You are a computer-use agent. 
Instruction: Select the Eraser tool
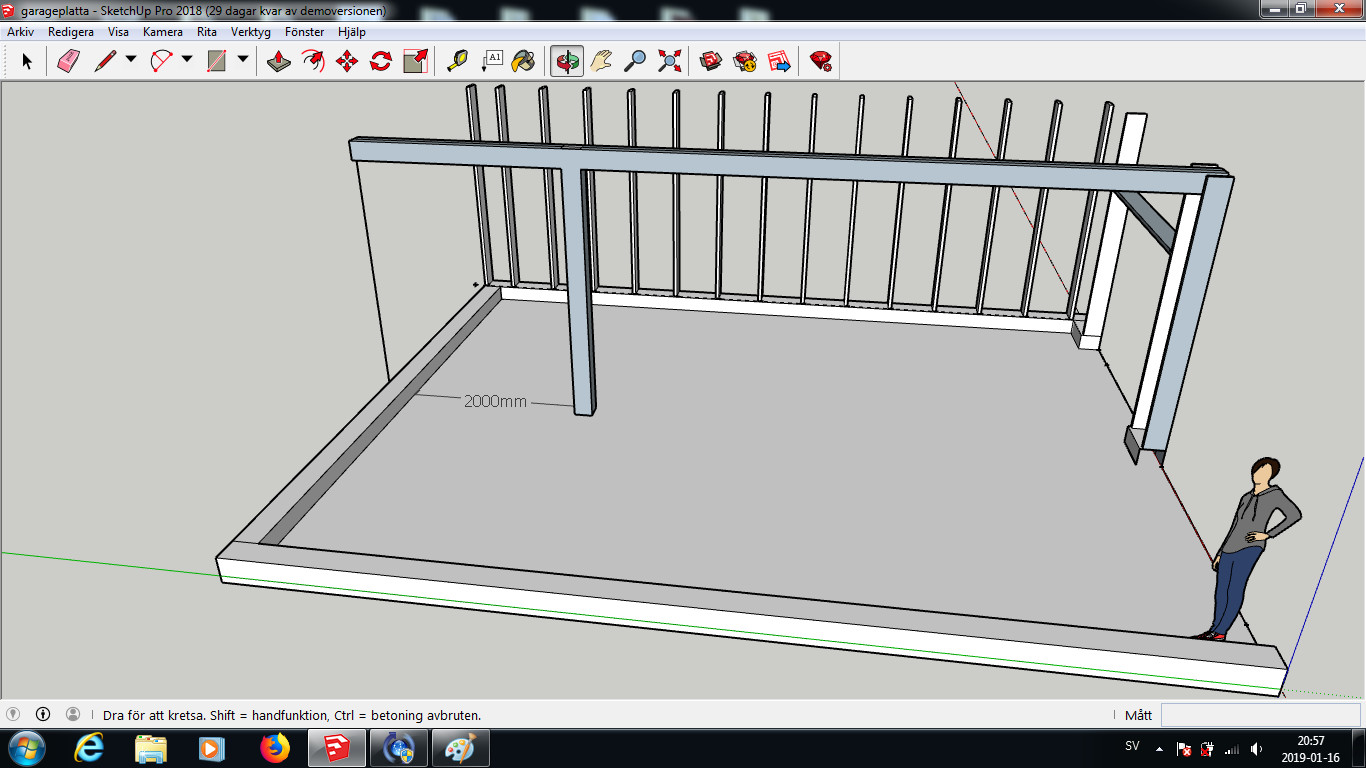pos(68,61)
